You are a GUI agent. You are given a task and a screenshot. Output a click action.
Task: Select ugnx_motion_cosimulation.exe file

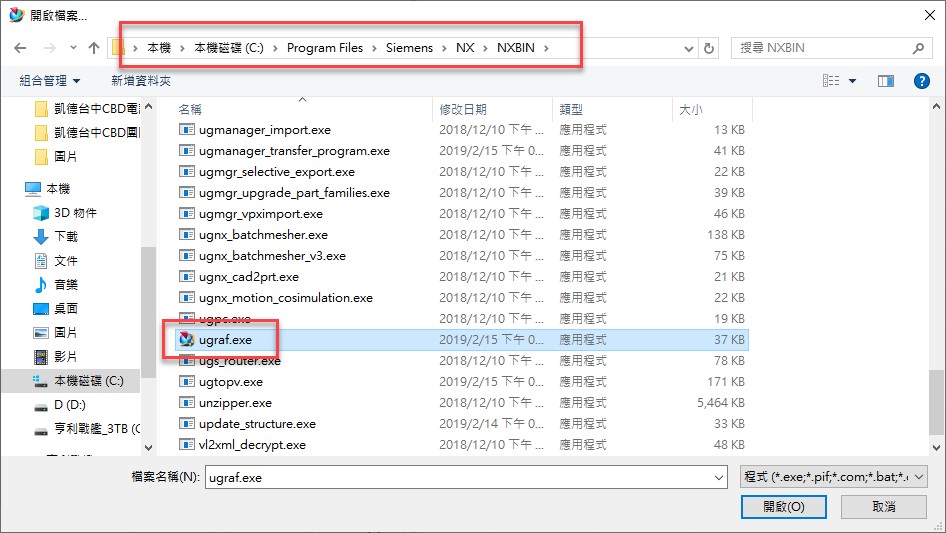coord(286,298)
